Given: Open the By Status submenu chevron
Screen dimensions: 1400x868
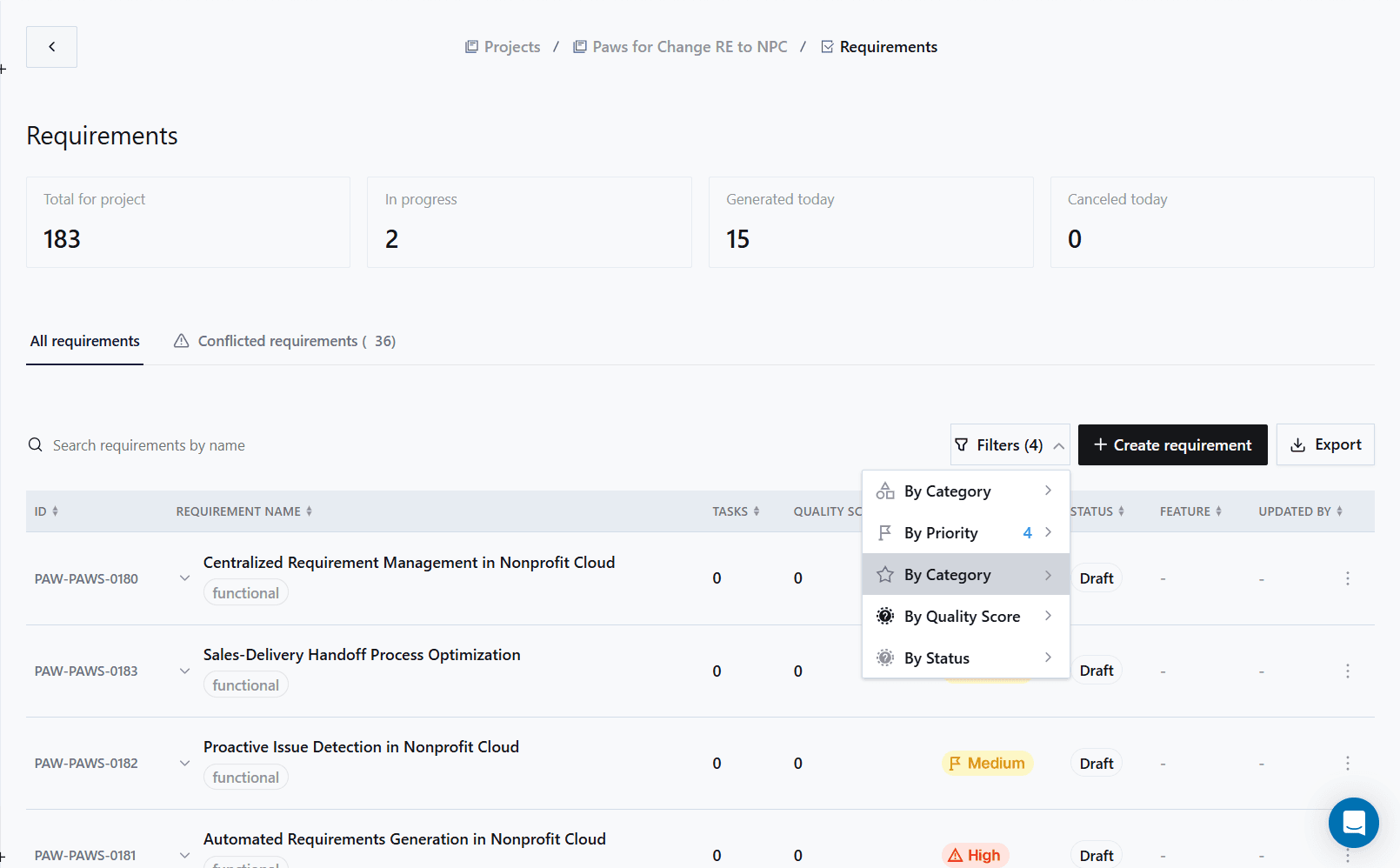Looking at the screenshot, I should [1048, 658].
